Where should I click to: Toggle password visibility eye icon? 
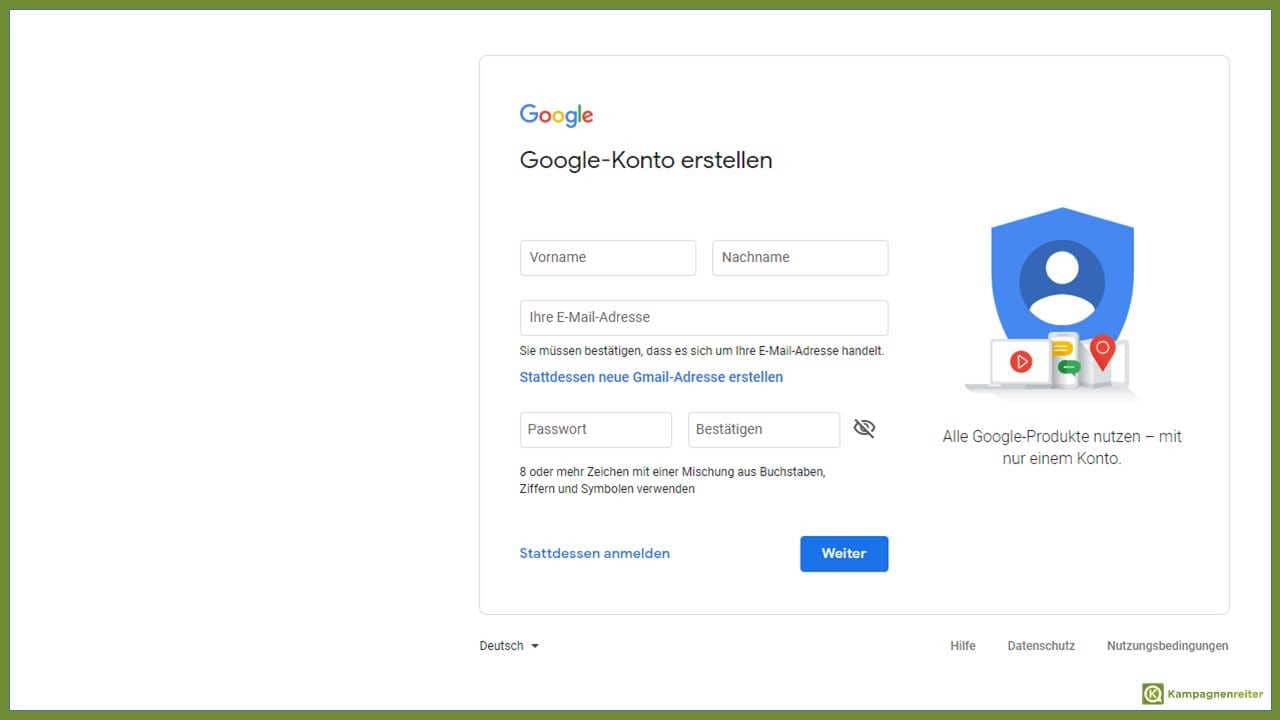click(x=864, y=429)
